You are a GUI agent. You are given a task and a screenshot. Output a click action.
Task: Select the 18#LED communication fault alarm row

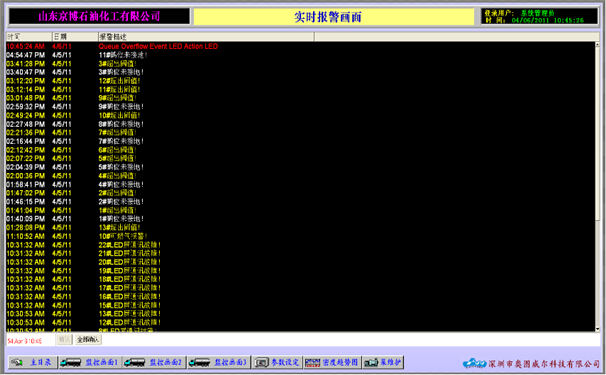tap(300, 279)
